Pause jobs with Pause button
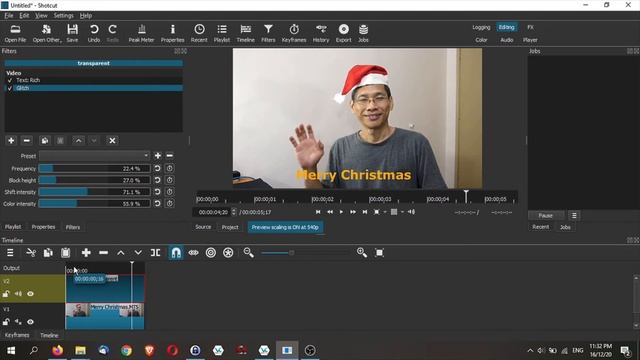Image resolution: width=640 pixels, height=360 pixels. coord(546,216)
